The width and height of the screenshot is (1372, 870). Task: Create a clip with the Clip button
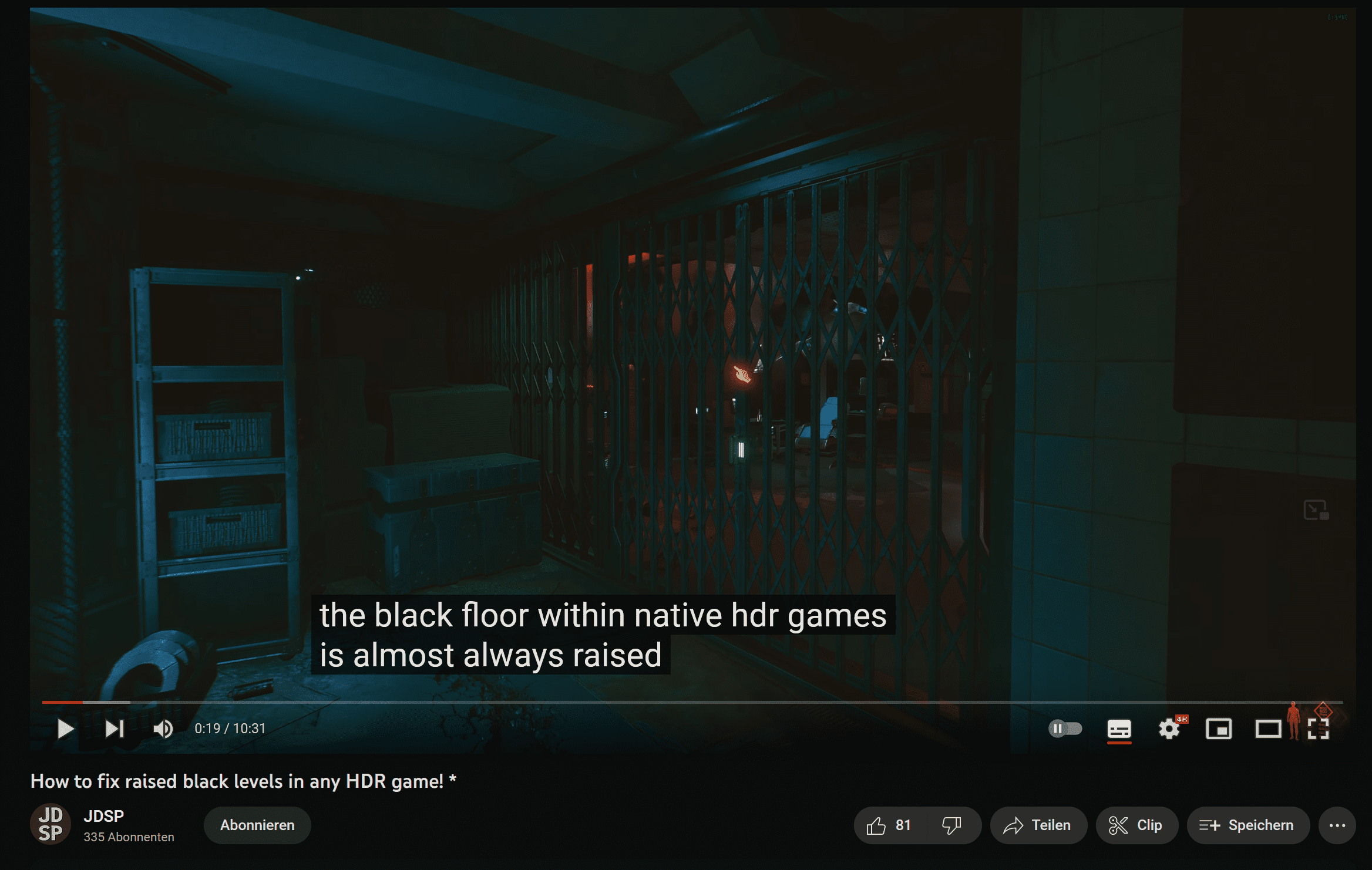pos(1136,825)
